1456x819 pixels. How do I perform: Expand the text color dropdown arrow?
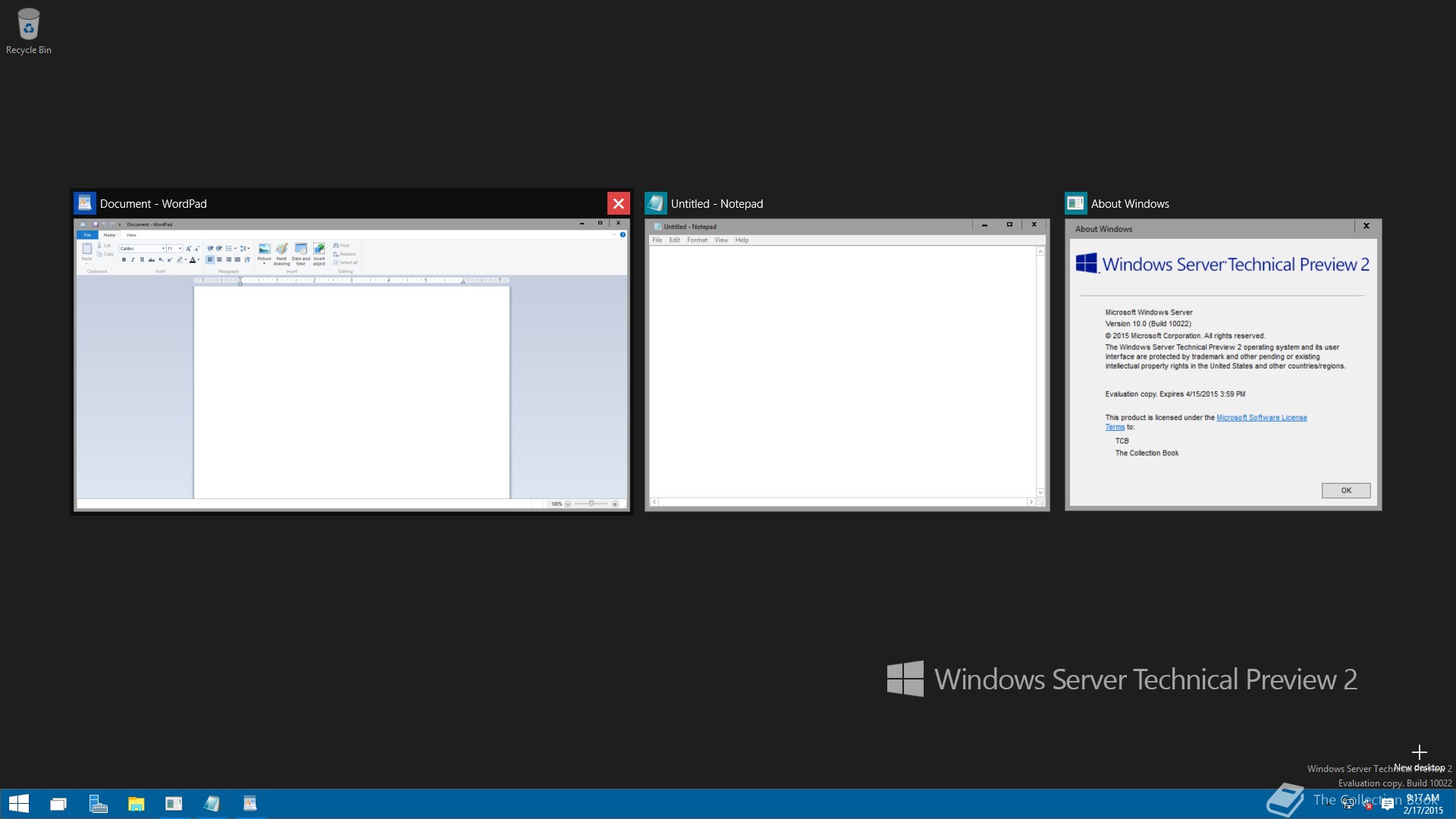pos(199,259)
